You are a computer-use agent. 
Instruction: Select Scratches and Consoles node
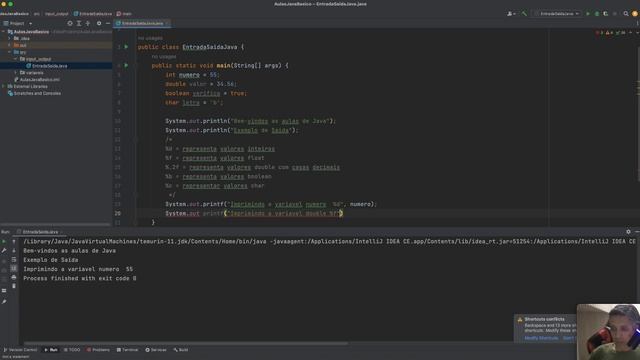pos(37,93)
